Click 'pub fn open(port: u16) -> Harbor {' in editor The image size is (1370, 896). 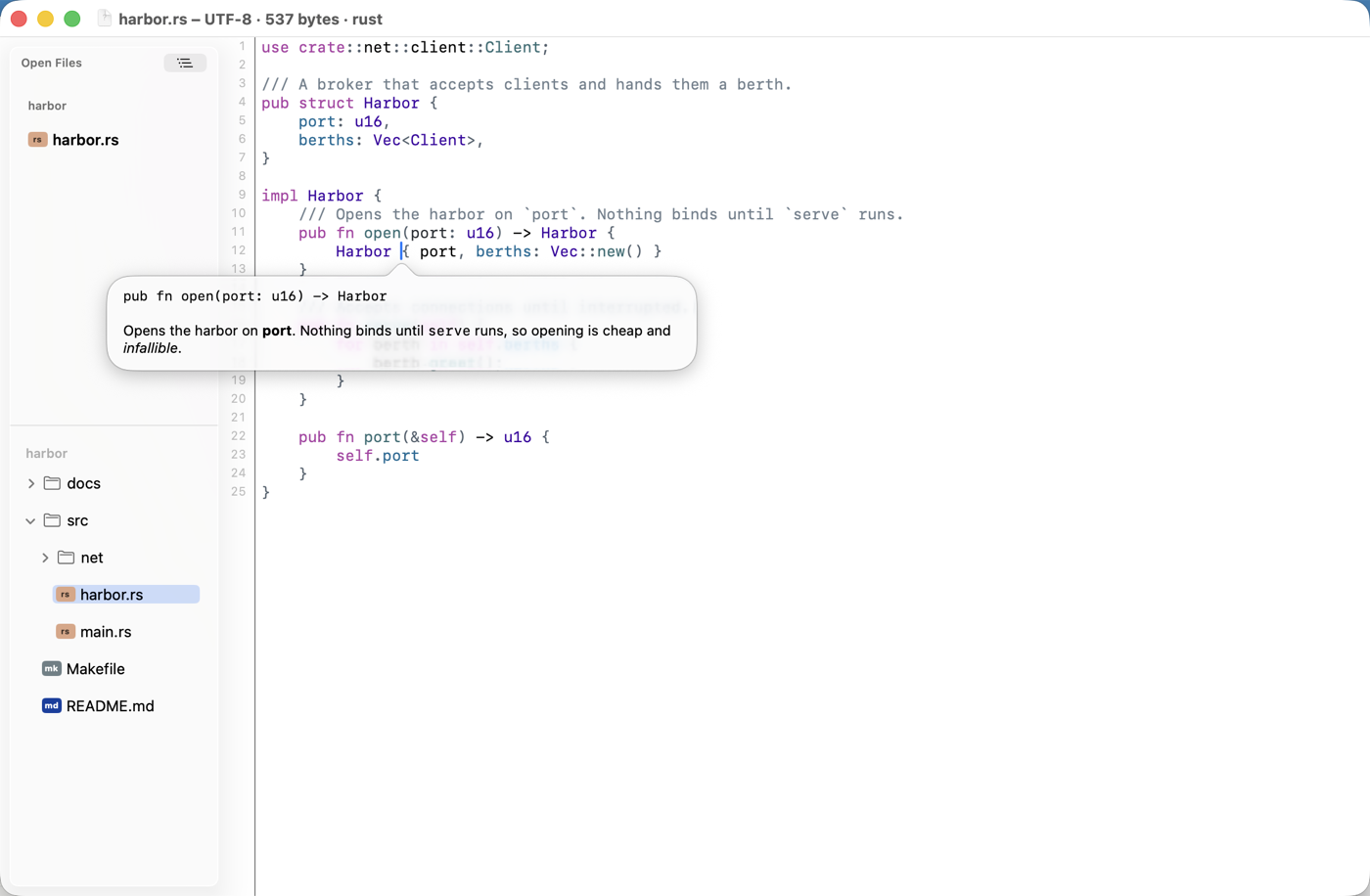457,233
